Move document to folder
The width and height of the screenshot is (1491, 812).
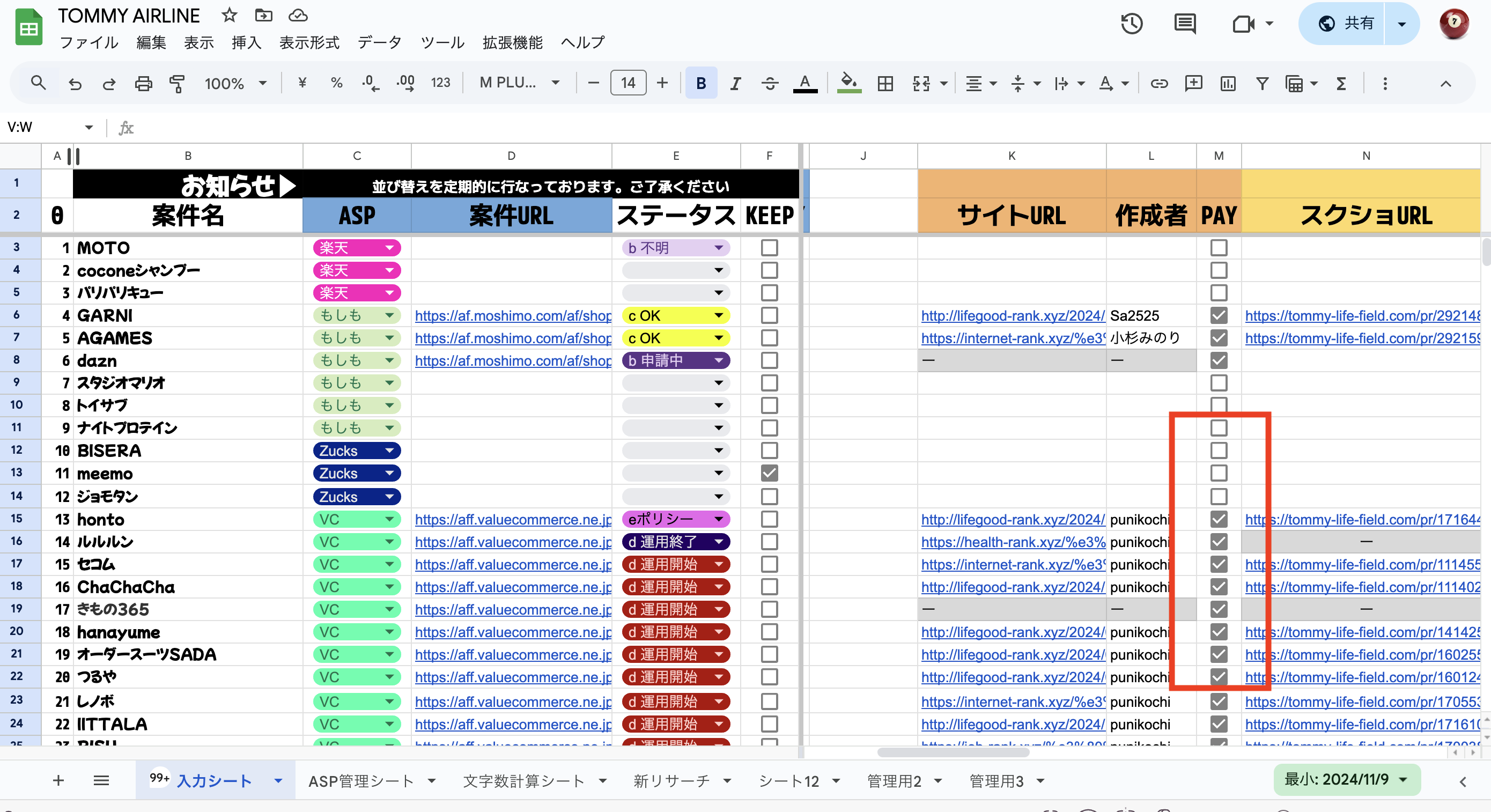click(x=263, y=16)
